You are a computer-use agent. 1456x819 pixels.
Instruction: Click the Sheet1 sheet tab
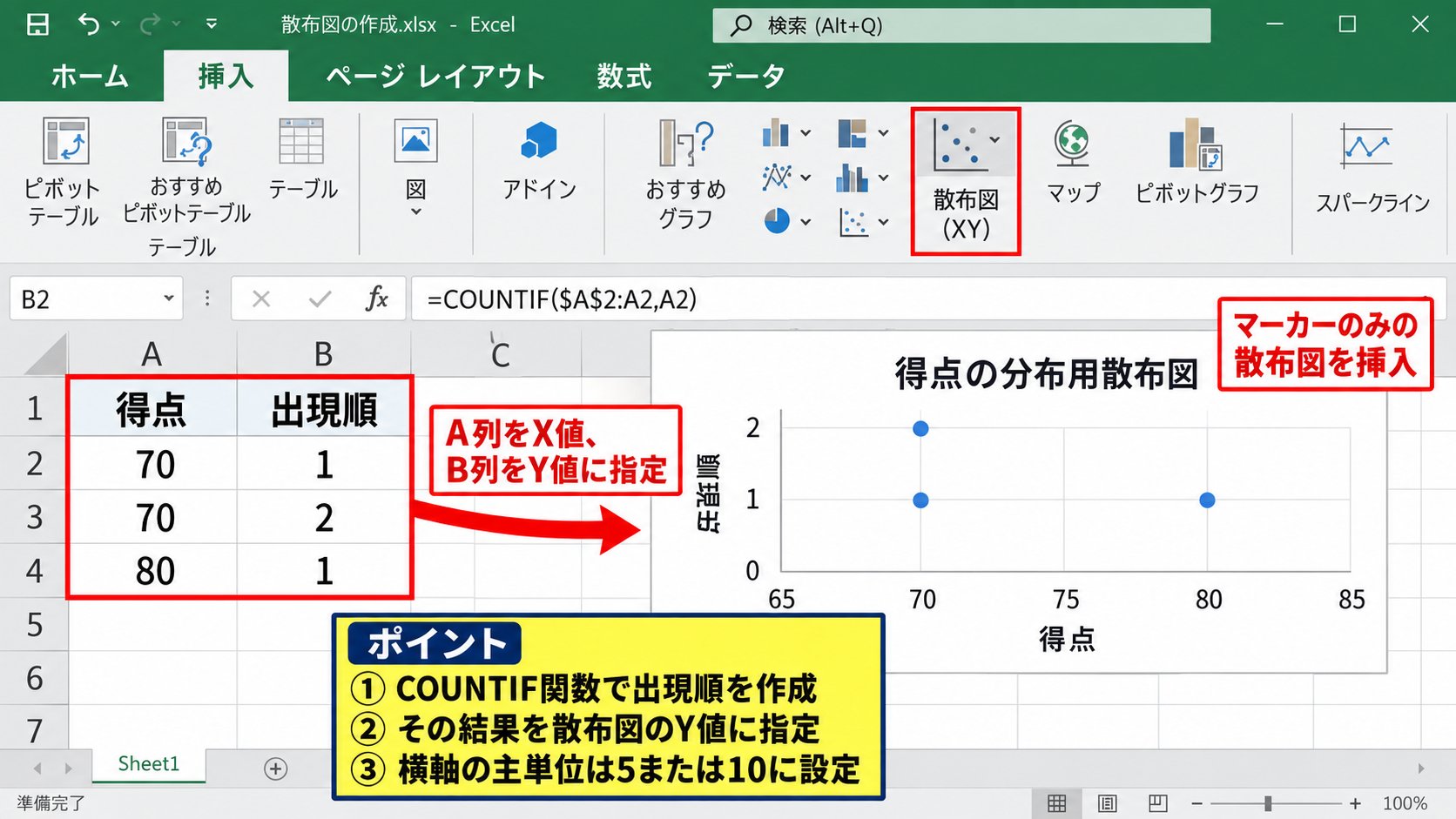pos(149,764)
